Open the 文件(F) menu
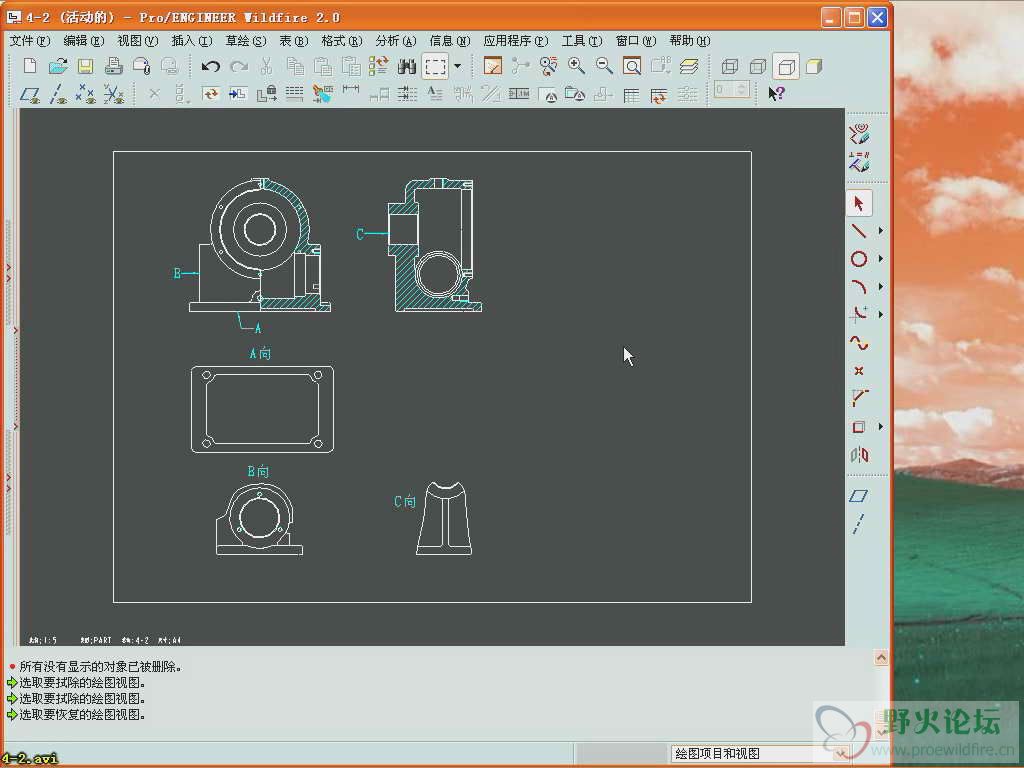Image resolution: width=1024 pixels, height=768 pixels. pos(29,40)
